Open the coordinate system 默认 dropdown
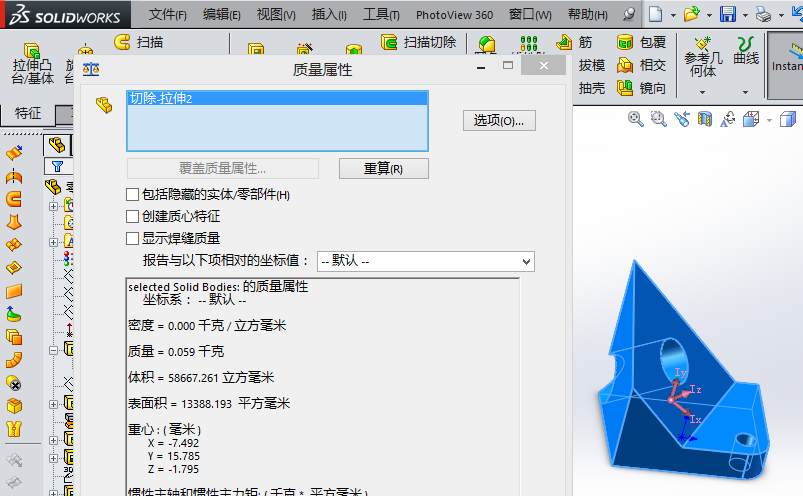 (426, 261)
